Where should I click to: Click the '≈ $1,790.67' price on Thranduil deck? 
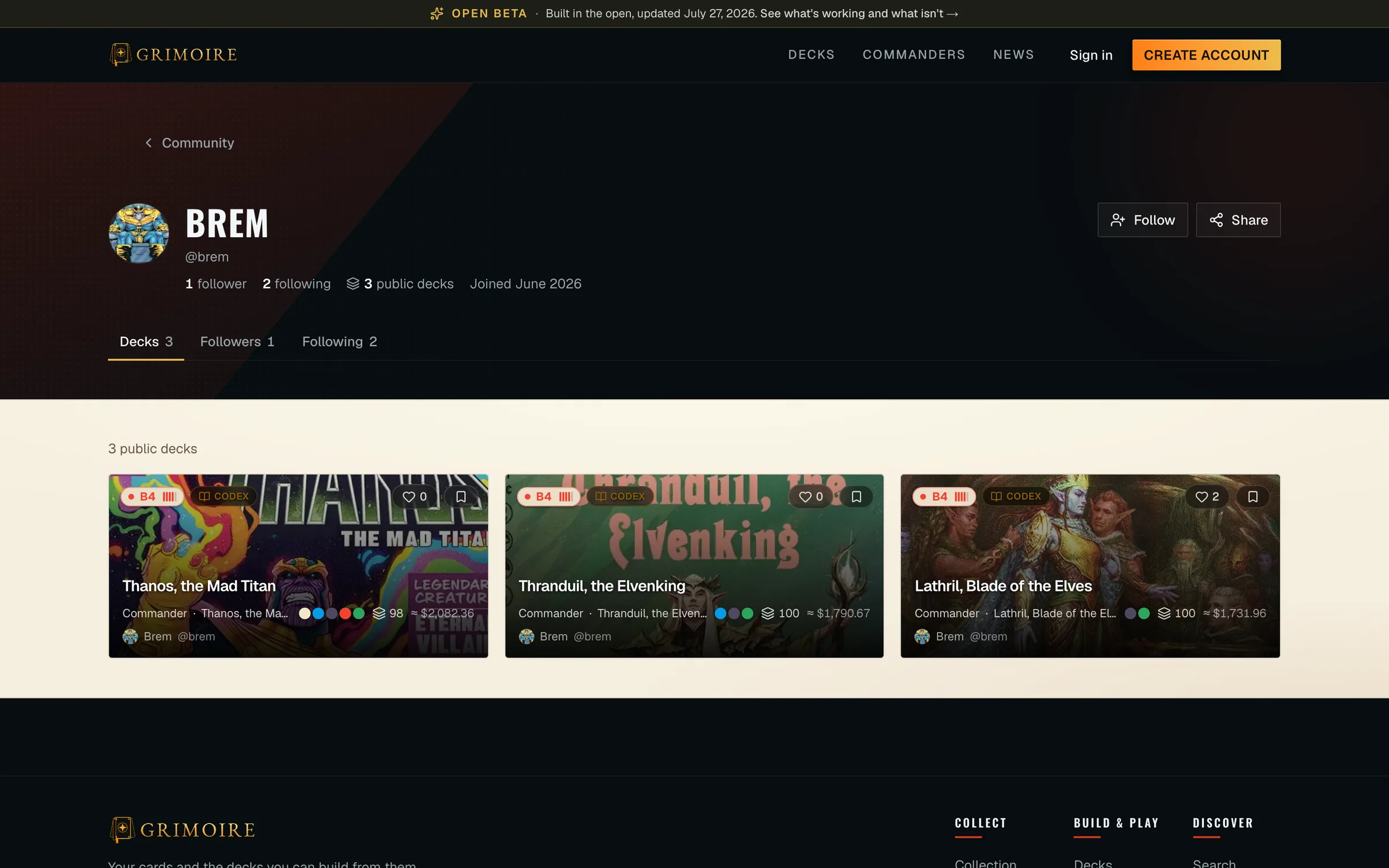click(x=839, y=613)
